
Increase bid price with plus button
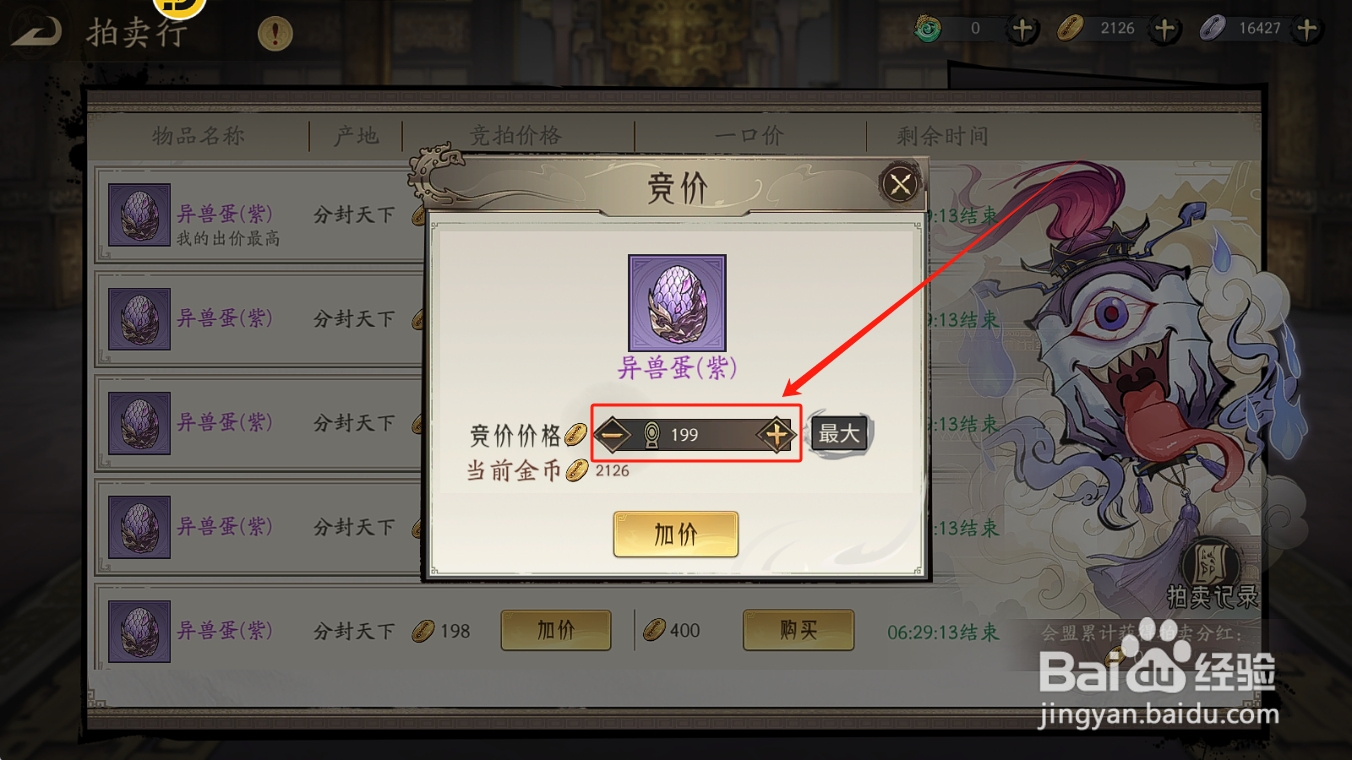coord(776,434)
